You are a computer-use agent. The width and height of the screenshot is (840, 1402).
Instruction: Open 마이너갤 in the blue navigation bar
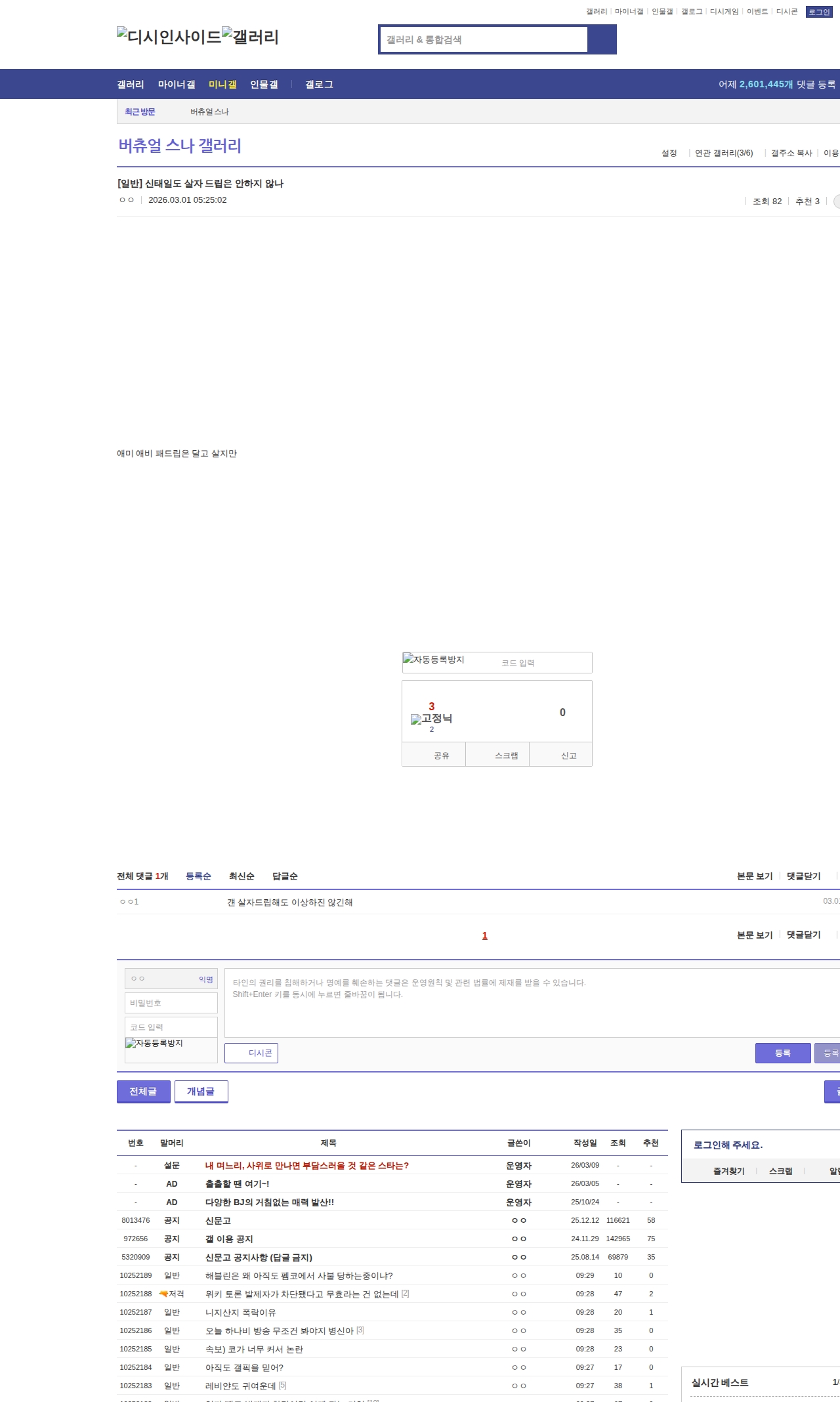click(177, 84)
